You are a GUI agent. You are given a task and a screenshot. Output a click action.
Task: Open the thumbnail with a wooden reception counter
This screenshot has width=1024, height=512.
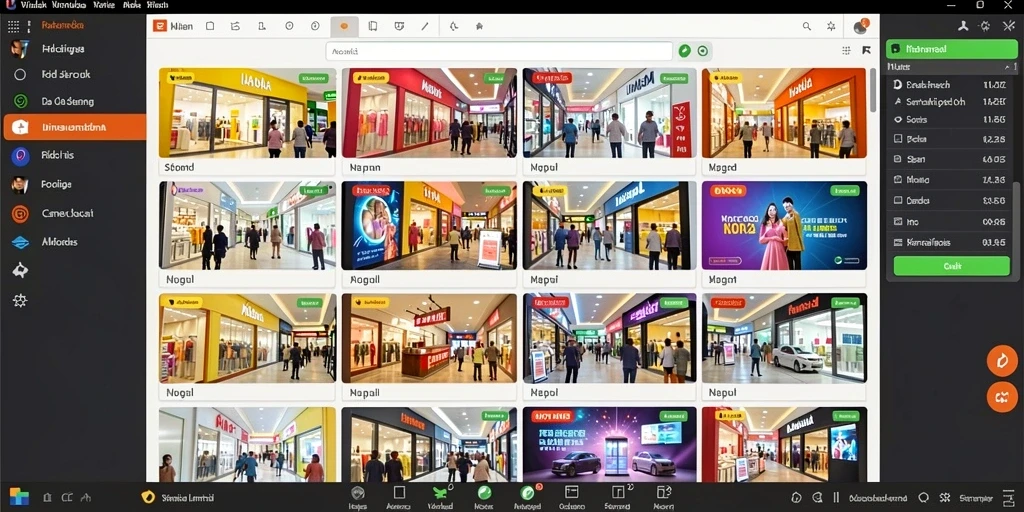(x=429, y=338)
